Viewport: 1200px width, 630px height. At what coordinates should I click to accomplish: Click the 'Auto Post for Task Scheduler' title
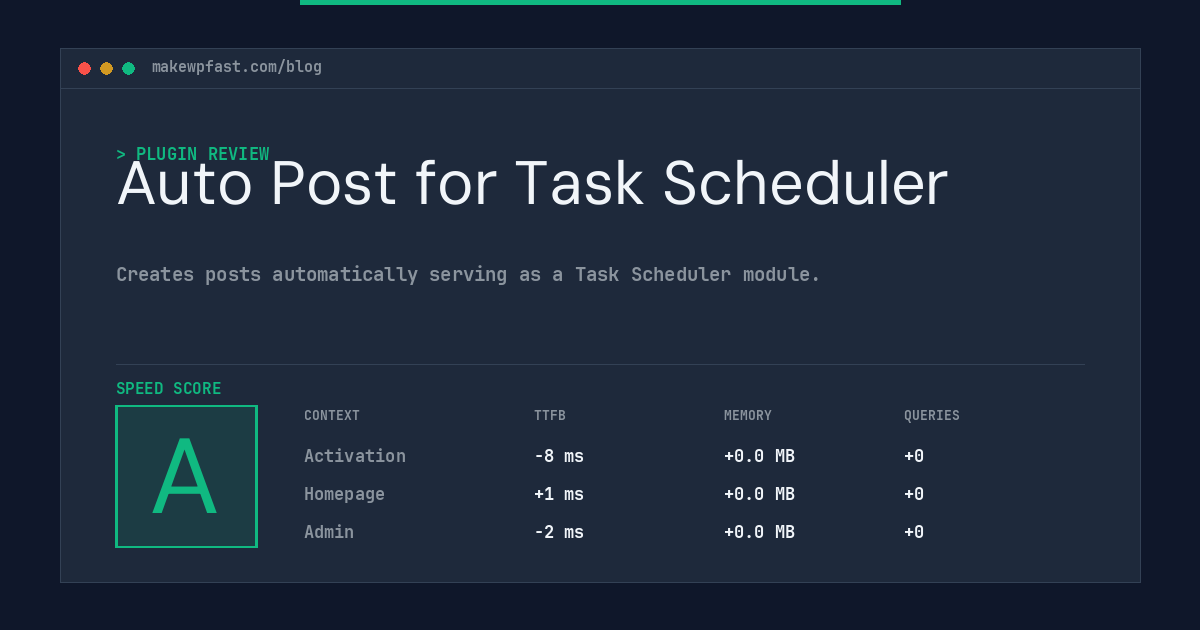[x=532, y=184]
